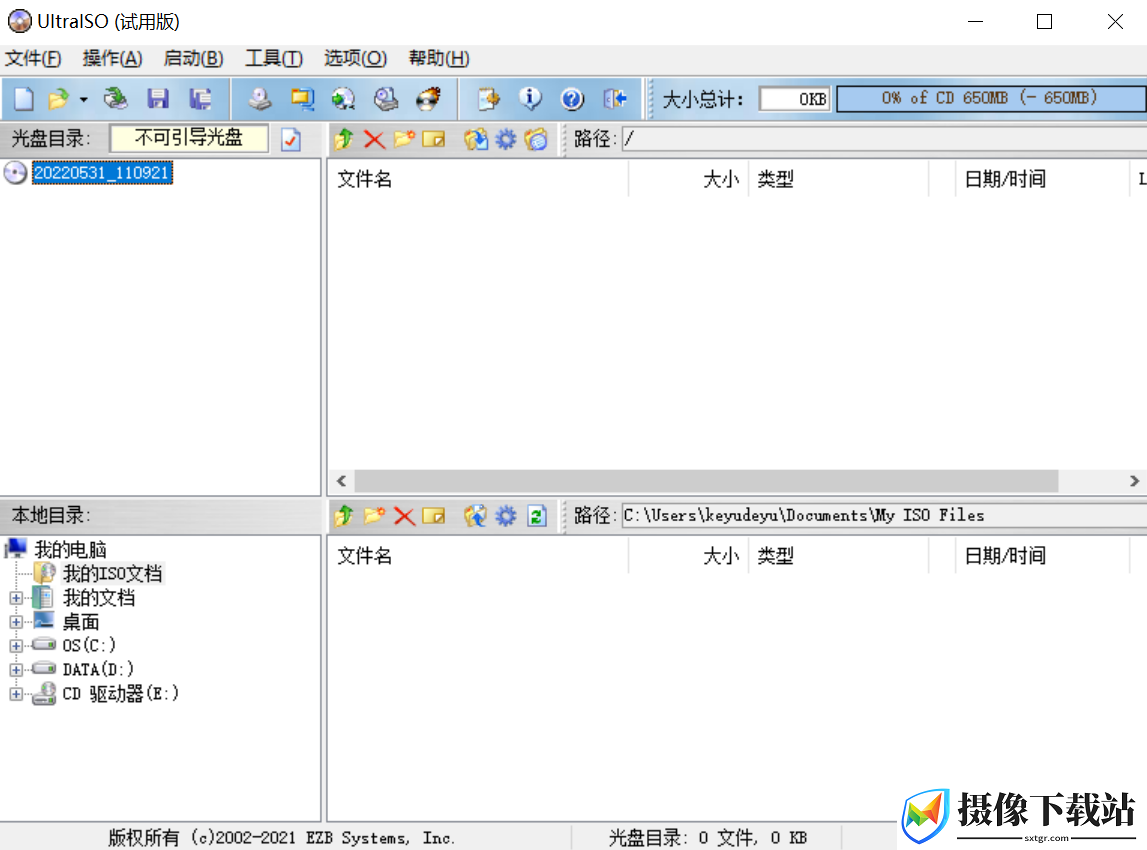Select 我的电脑 in the local tree
The height and width of the screenshot is (850, 1147).
(x=70, y=549)
